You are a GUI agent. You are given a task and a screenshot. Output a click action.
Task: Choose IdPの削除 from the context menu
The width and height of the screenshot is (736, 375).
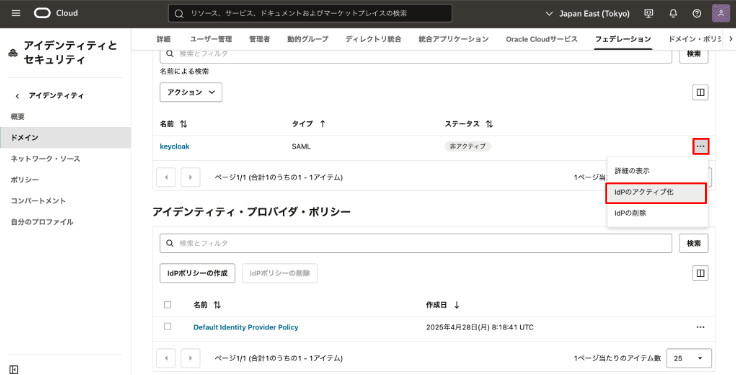(657, 213)
